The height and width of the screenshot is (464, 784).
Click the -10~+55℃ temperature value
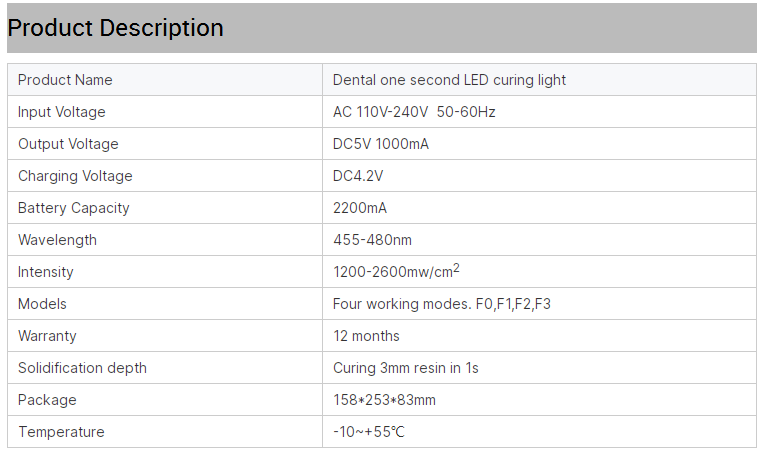(369, 432)
